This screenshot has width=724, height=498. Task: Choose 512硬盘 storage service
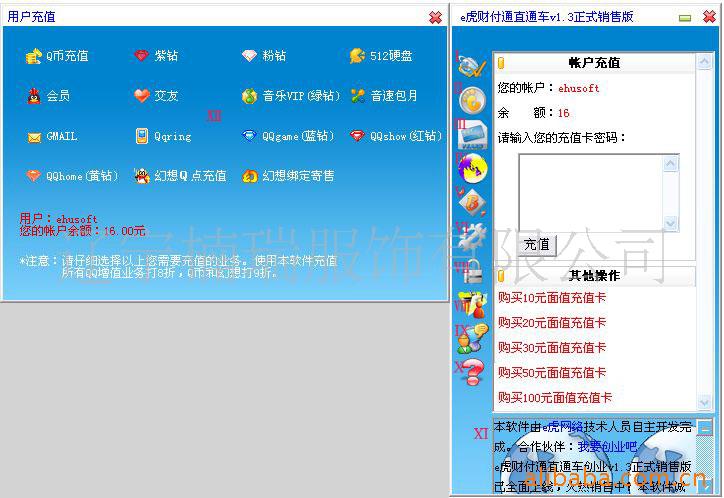pos(381,56)
